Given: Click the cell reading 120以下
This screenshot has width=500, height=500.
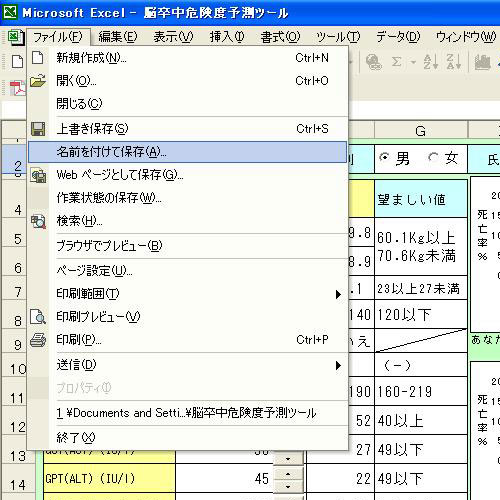Looking at the screenshot, I should point(421,314).
